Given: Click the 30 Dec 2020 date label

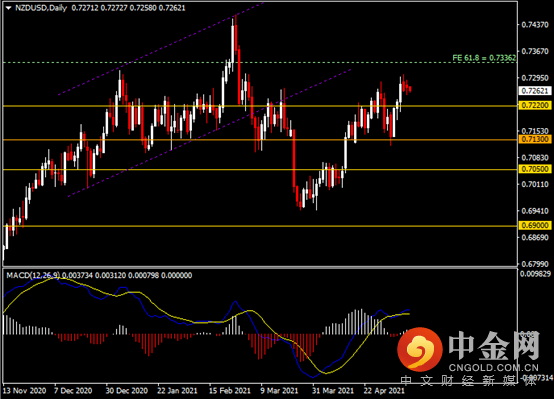Looking at the screenshot, I should [126, 391].
